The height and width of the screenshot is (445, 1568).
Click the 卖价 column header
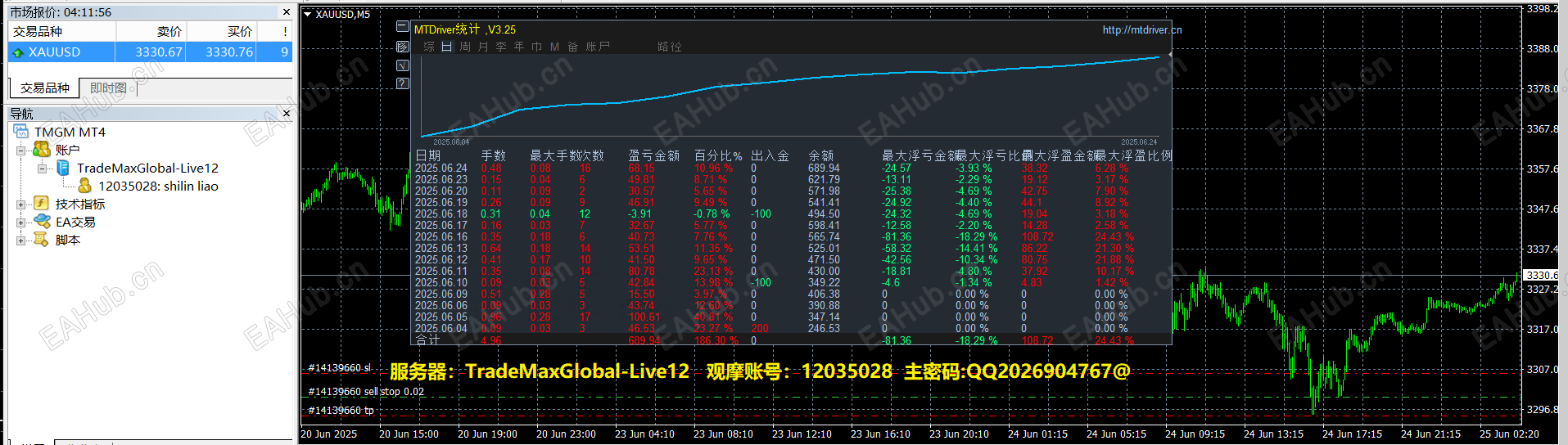click(x=151, y=31)
